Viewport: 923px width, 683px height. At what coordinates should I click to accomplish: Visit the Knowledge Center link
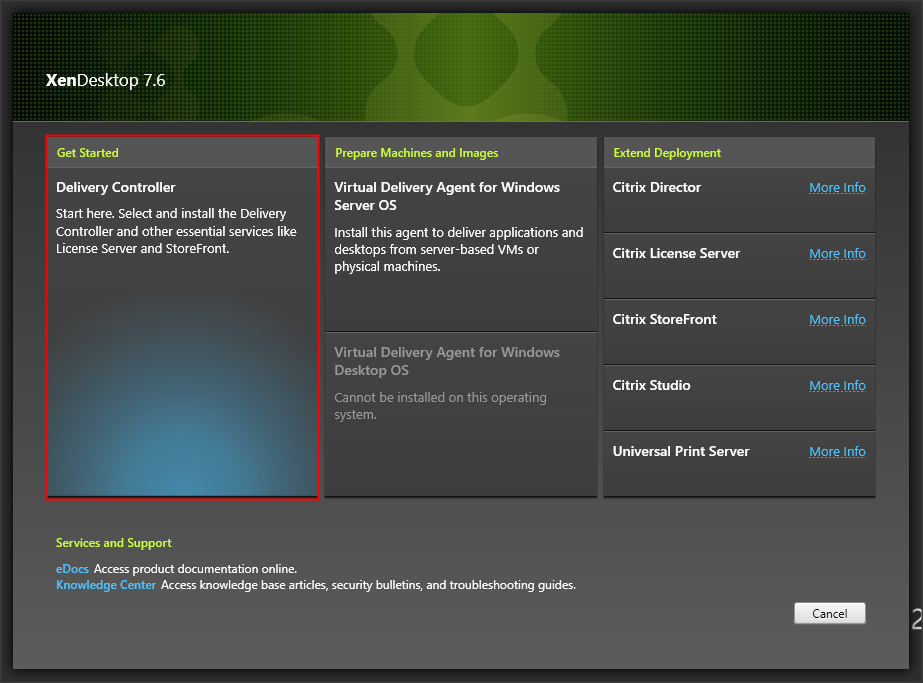point(106,585)
